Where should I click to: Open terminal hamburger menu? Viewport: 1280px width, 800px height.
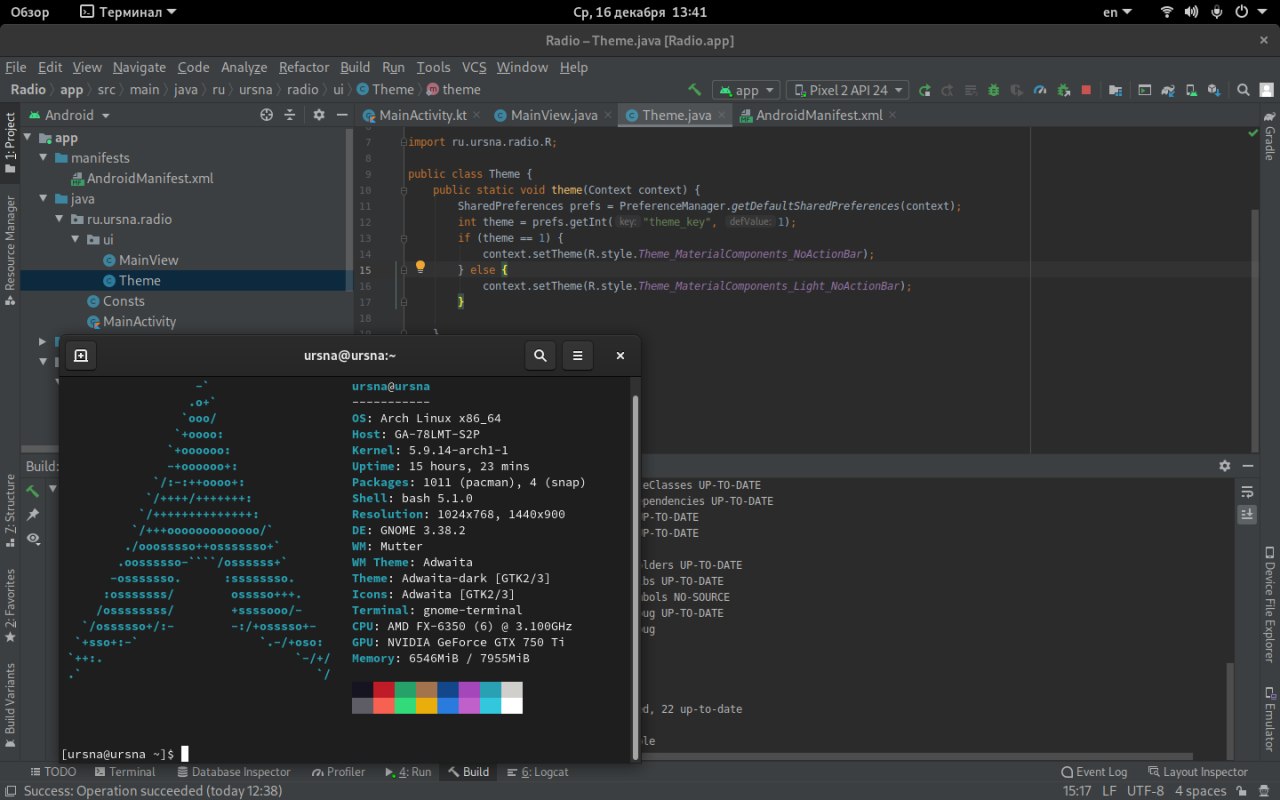578,355
